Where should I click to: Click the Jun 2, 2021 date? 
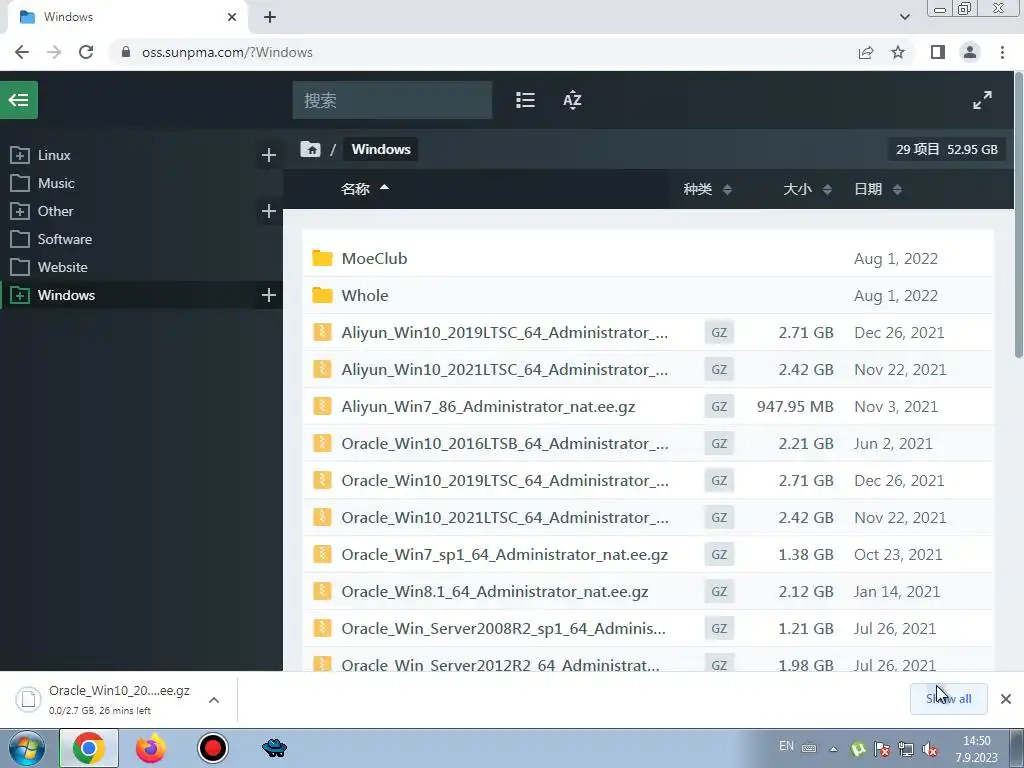893,443
